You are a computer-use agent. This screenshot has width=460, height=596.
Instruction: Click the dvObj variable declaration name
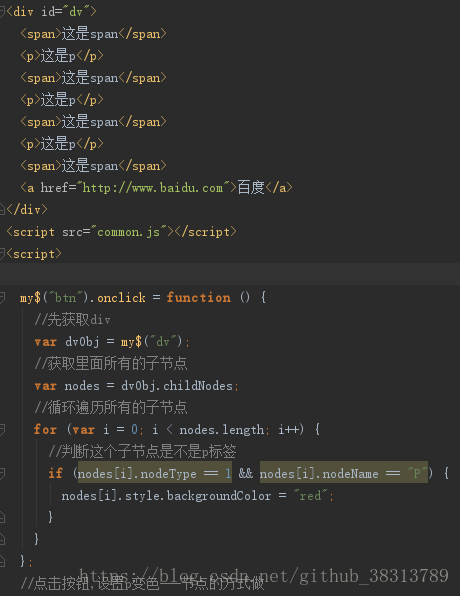click(82, 342)
